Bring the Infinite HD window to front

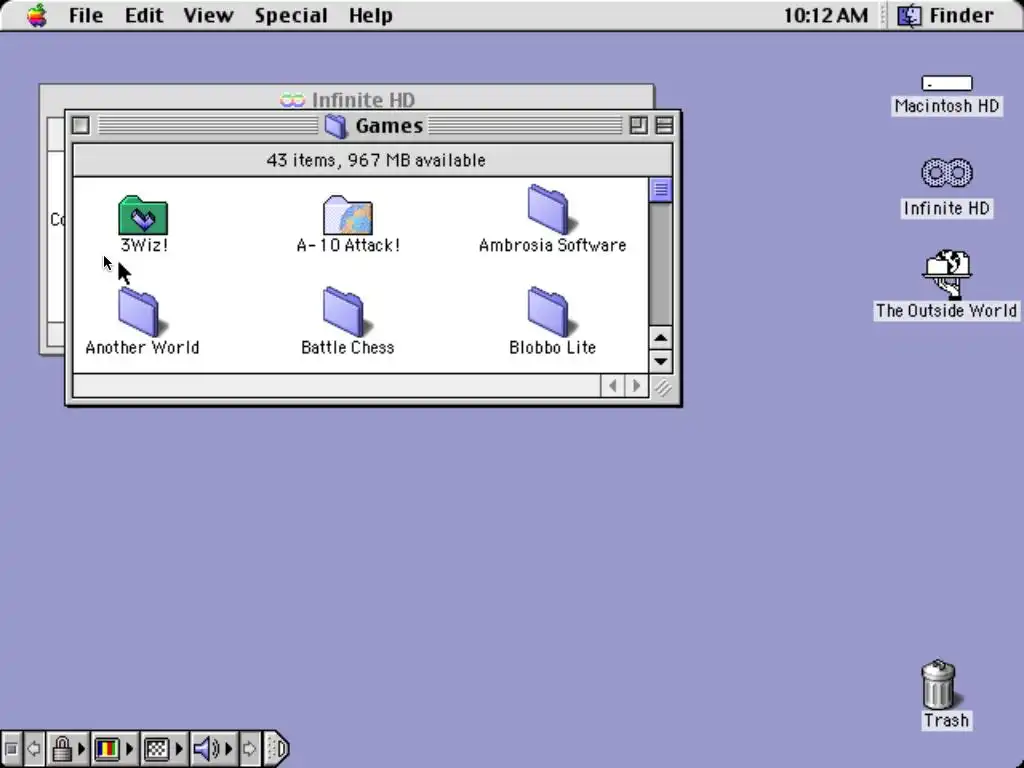click(x=347, y=99)
